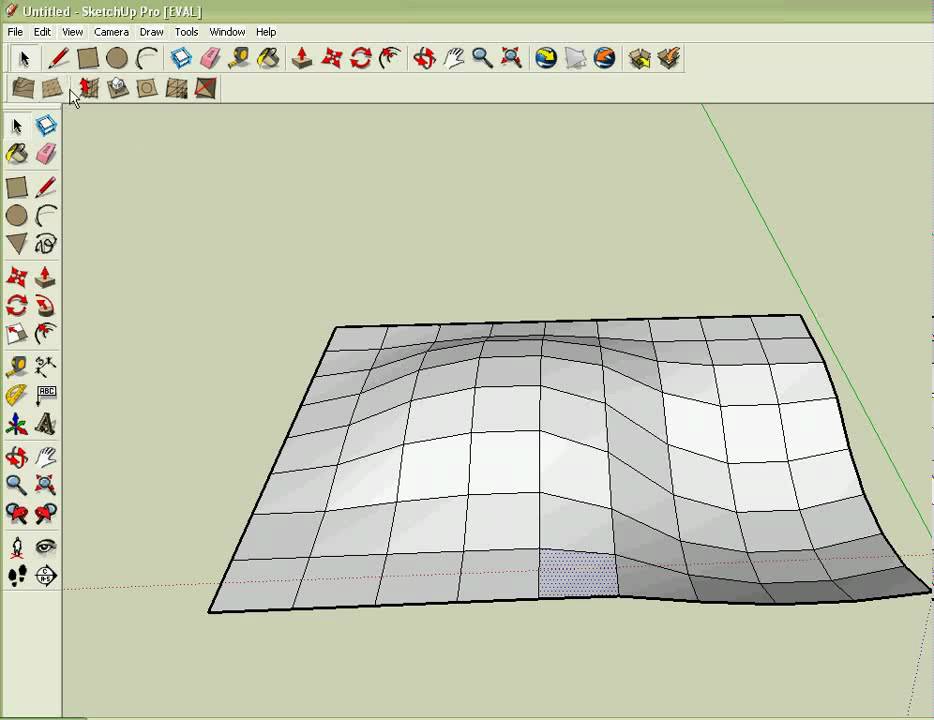Select the Rotate tool in top toolbar
The image size is (934, 720).
361,58
